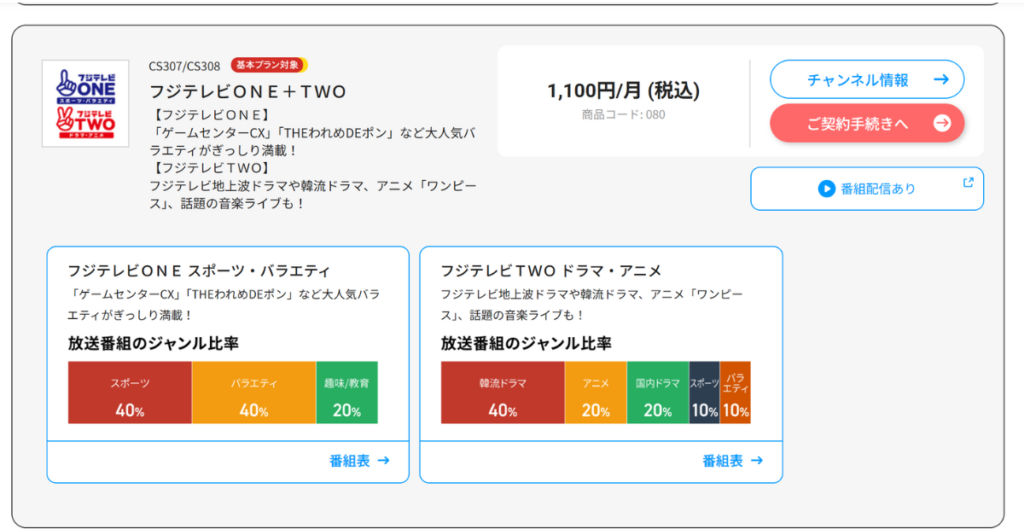Click the フジテレビＯＮＥ＋ＴＷＯ channel title
This screenshot has width=1024, height=529.
click(247, 92)
